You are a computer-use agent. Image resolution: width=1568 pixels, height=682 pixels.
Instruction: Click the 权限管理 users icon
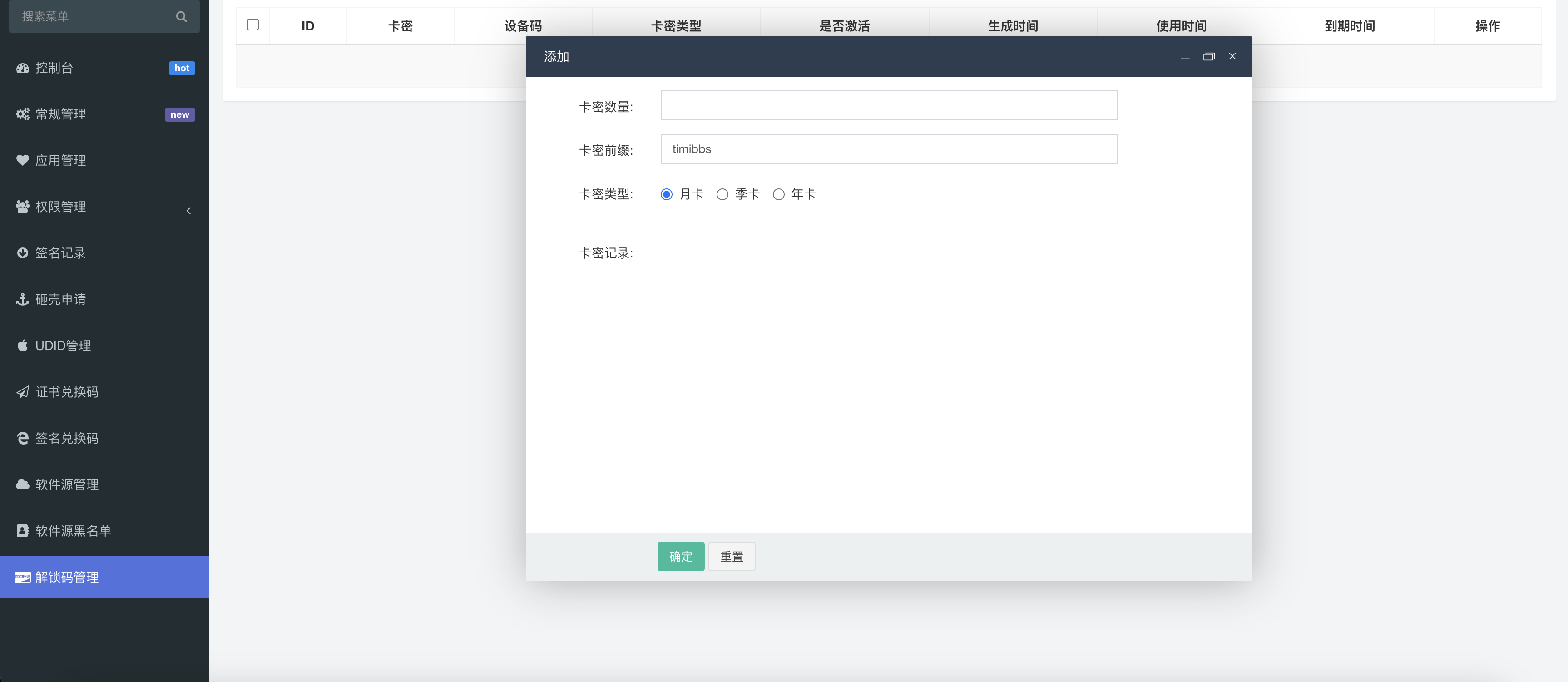23,207
